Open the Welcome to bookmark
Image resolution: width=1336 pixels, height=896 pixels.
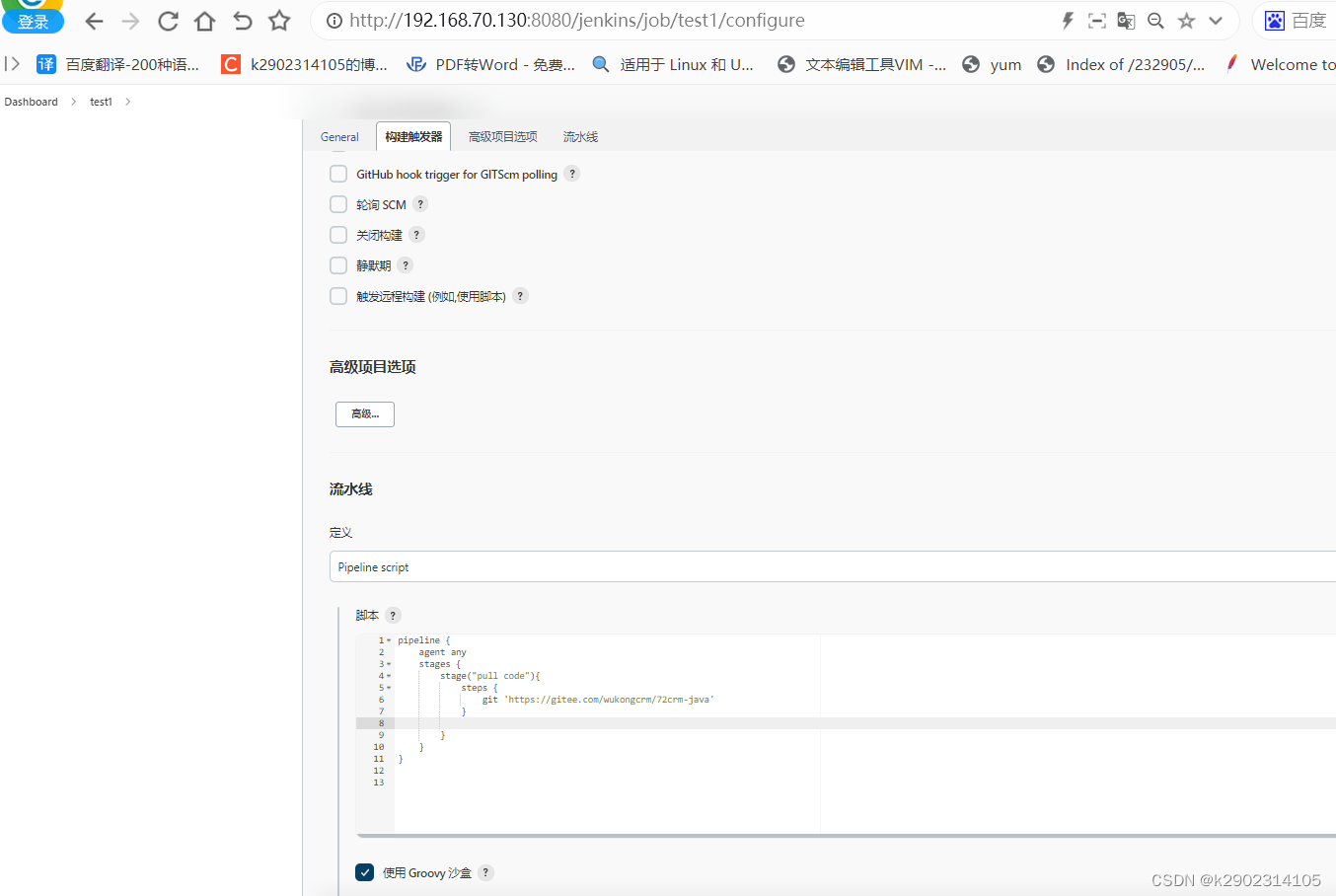pos(1280,64)
